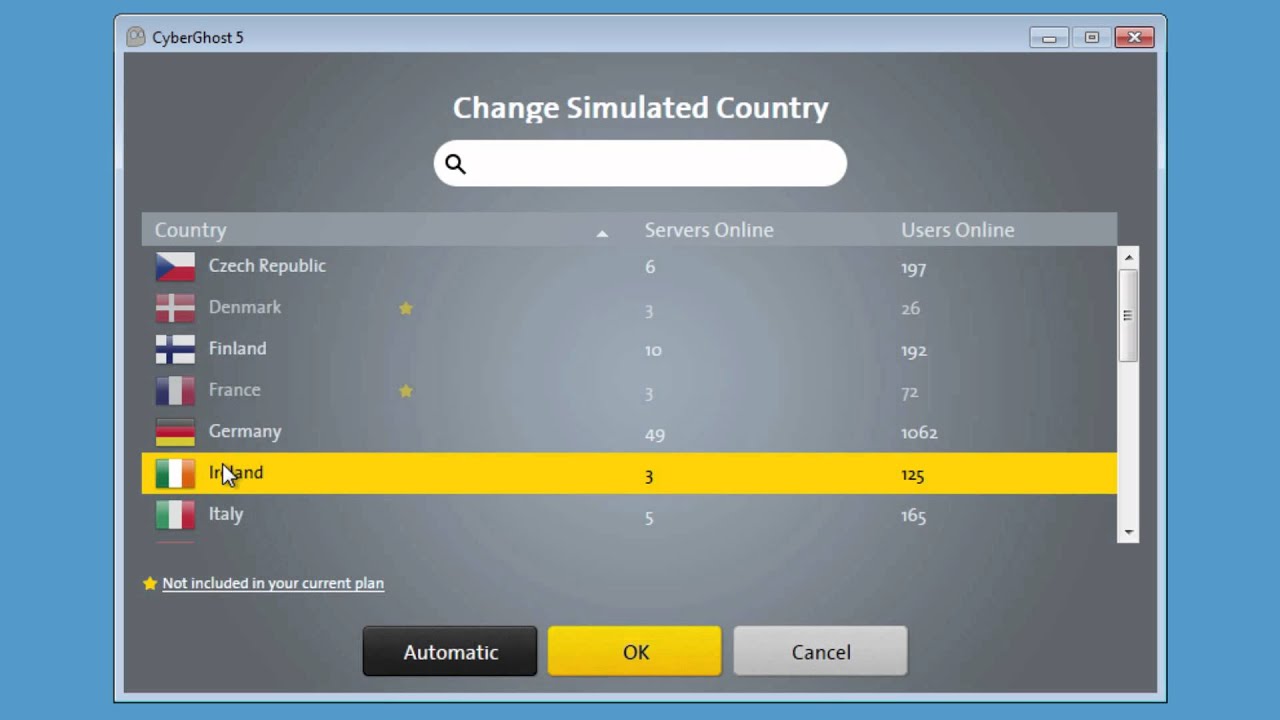The width and height of the screenshot is (1280, 720).
Task: Click Czech Republic's servers online value 6
Action: [650, 267]
